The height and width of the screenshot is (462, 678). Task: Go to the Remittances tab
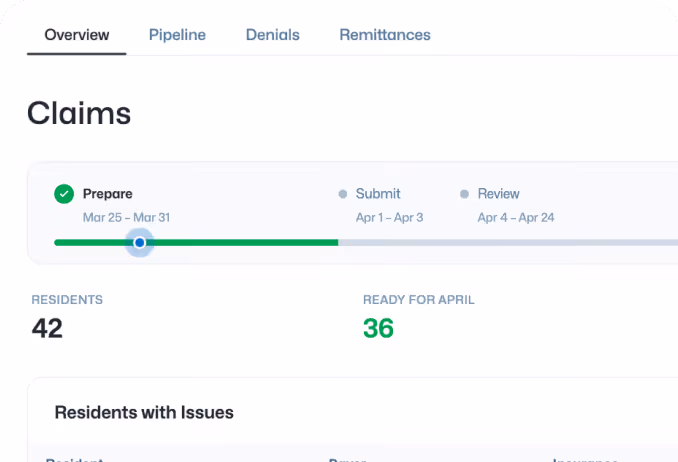pos(385,35)
